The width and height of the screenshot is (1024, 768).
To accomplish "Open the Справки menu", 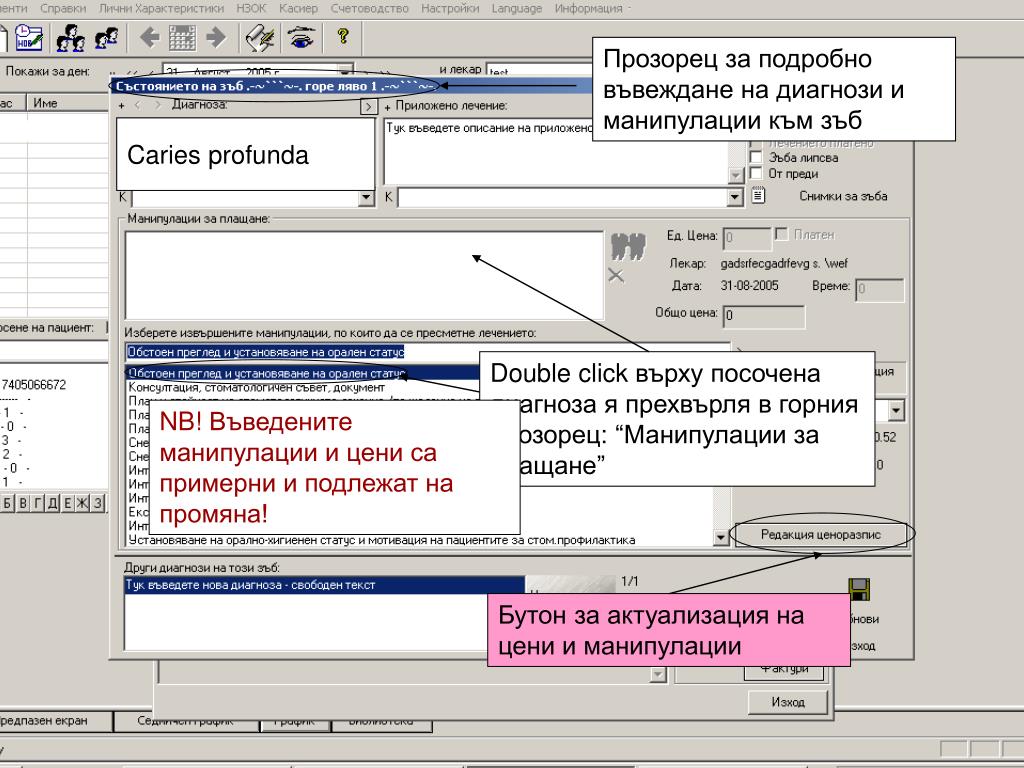I will click(63, 8).
